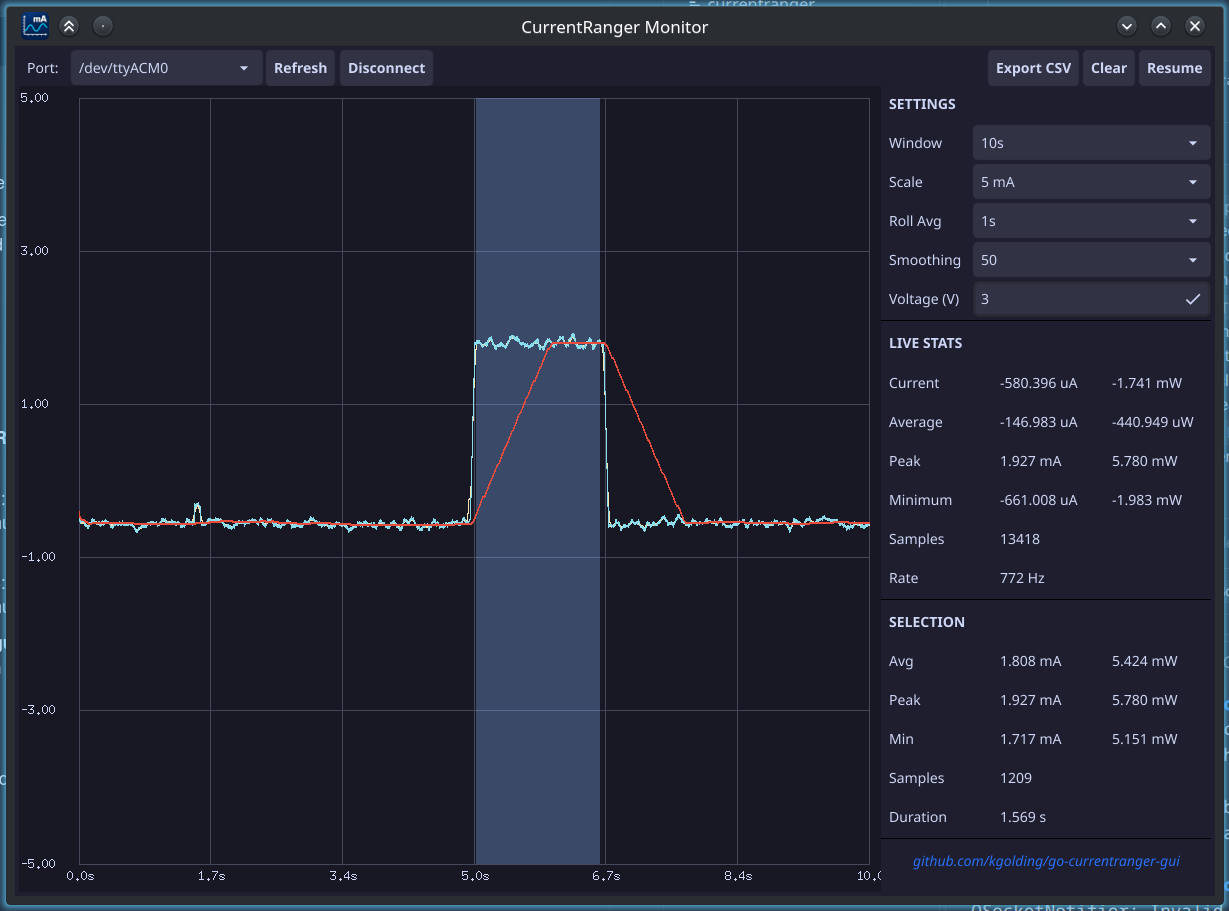
Task: Click the Refresh button
Action: 300,68
